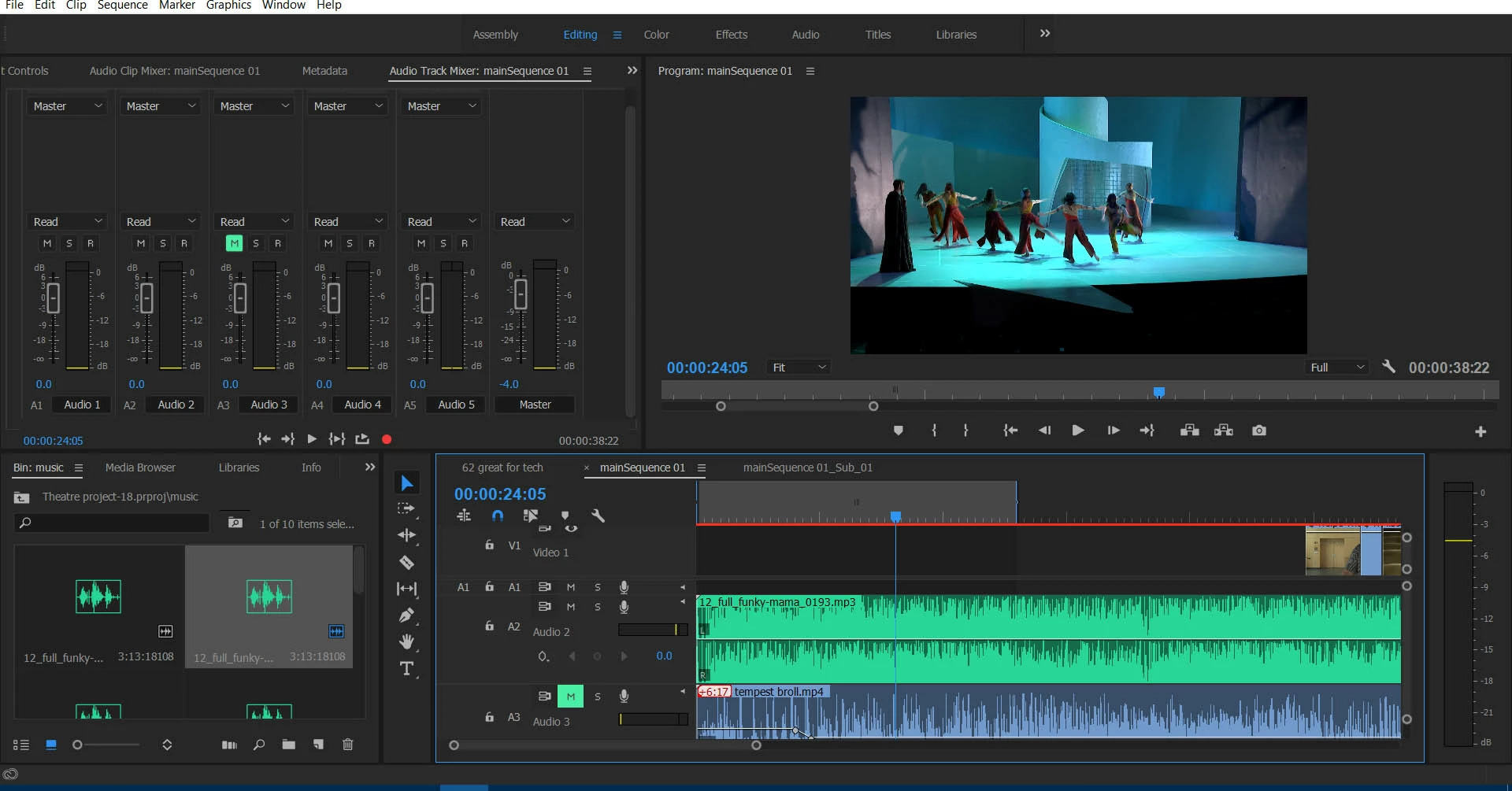Select the Hand tool
1512x791 pixels.
click(406, 641)
